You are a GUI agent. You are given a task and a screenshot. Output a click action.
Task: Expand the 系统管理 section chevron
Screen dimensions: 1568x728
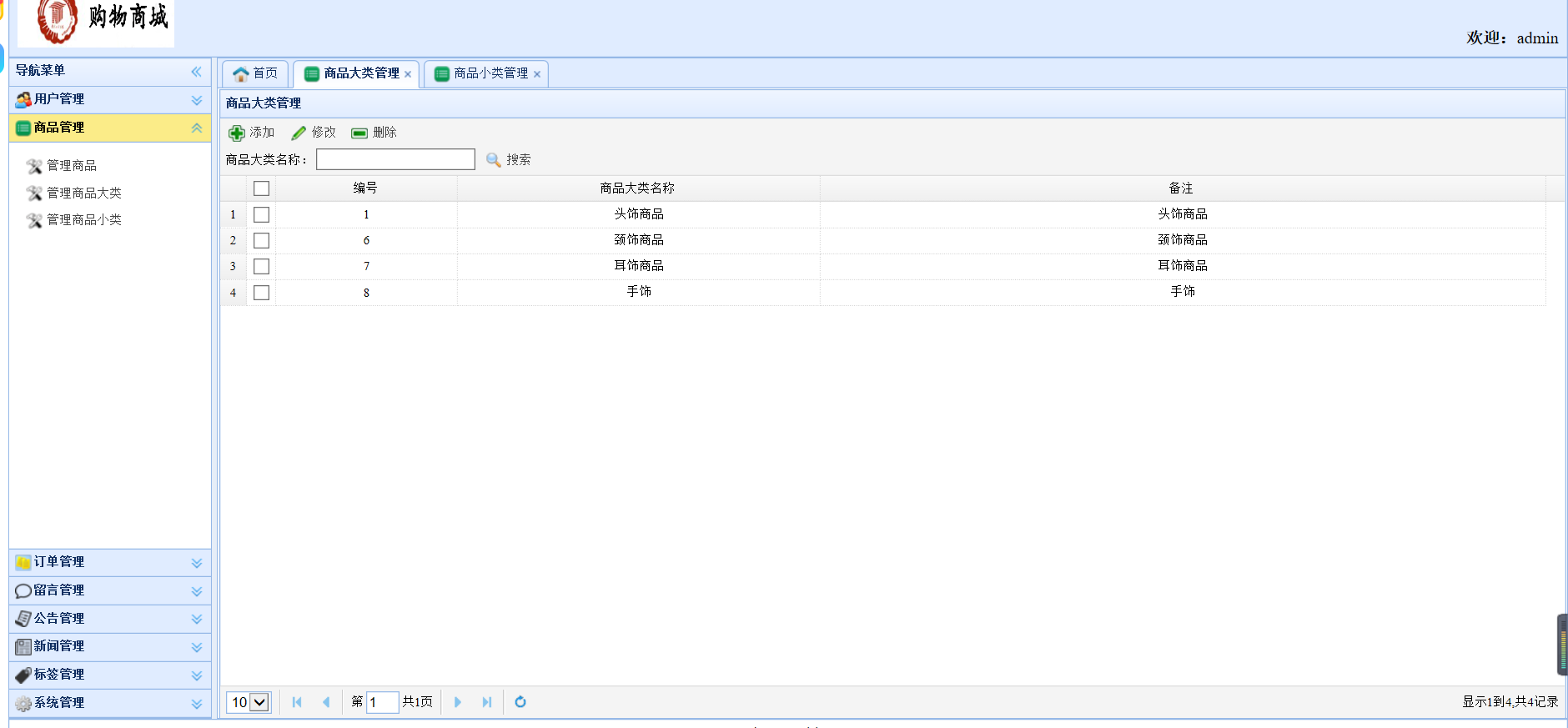pos(197,704)
